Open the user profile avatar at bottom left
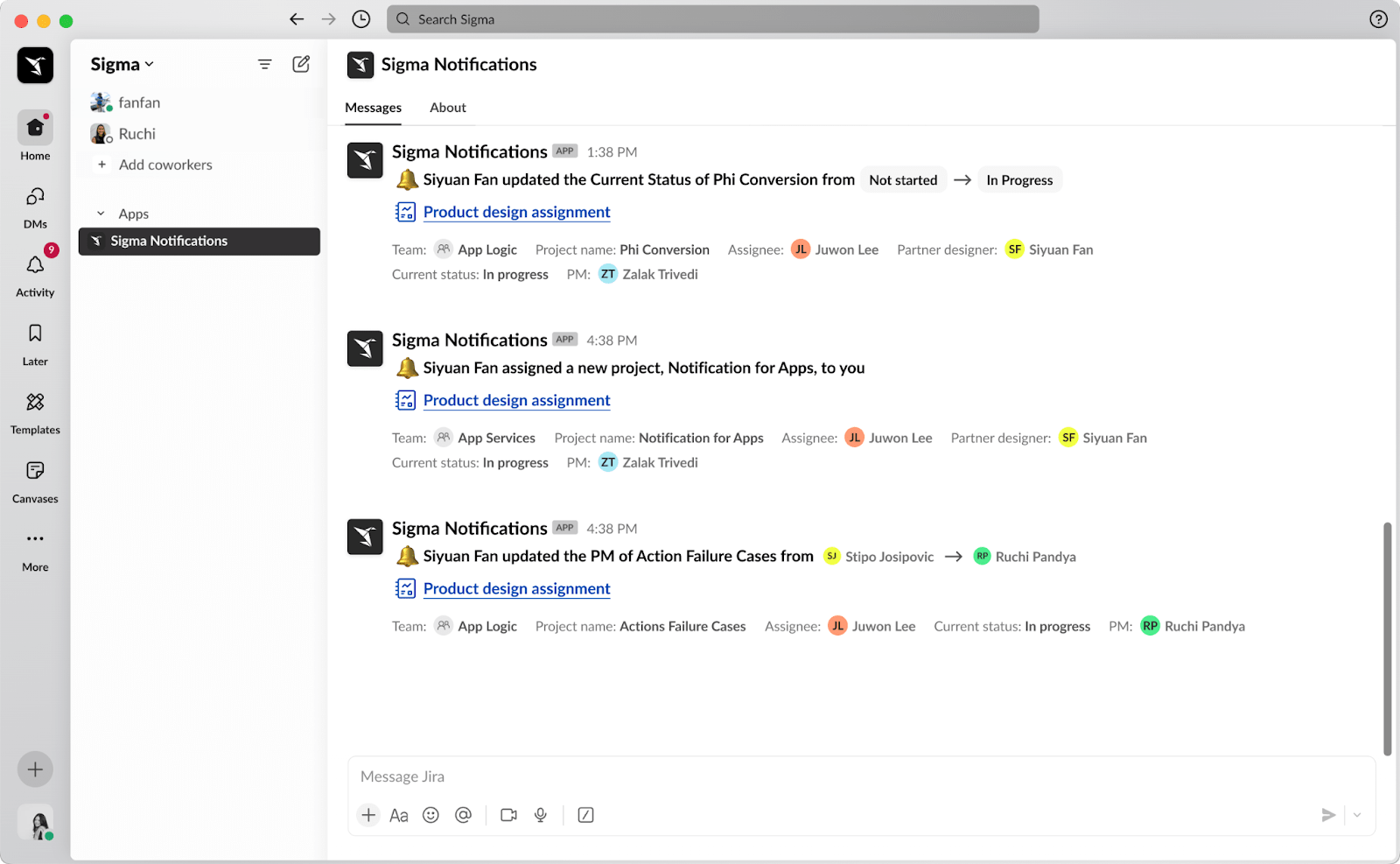 pos(36,823)
